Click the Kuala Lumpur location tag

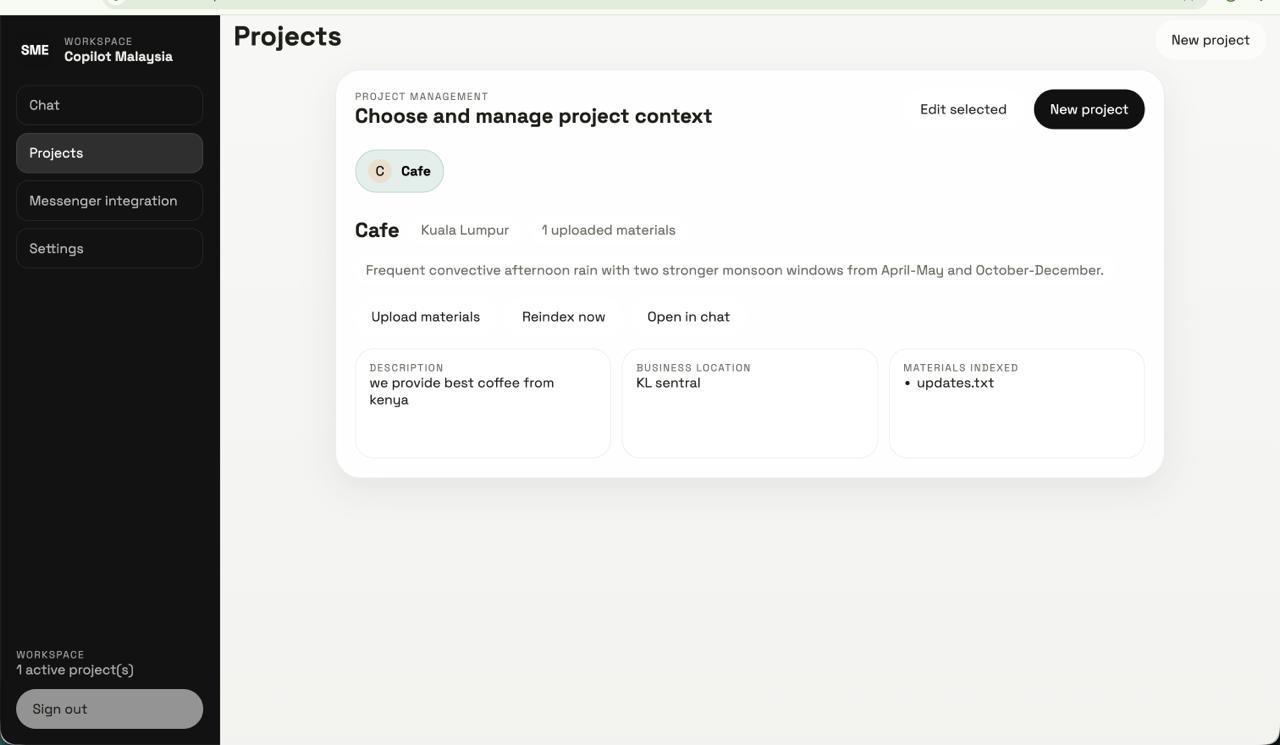point(465,230)
